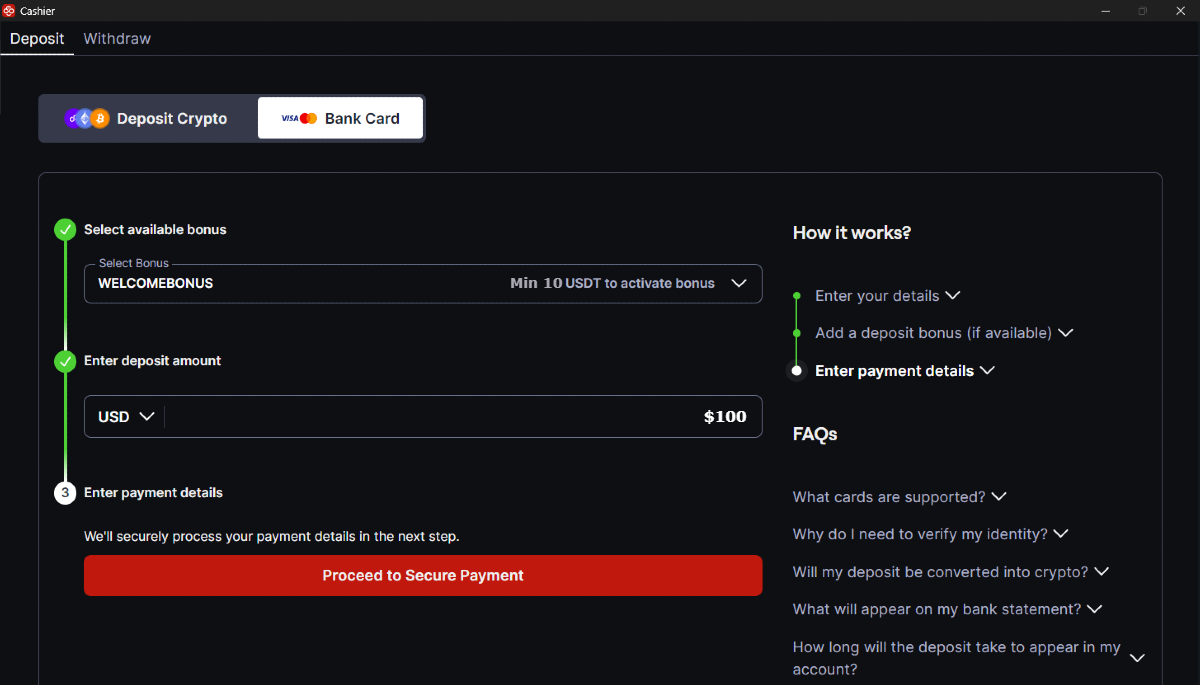Click the Visa Mastercard logo icon
Viewport: 1200px width, 685px height.
point(298,118)
